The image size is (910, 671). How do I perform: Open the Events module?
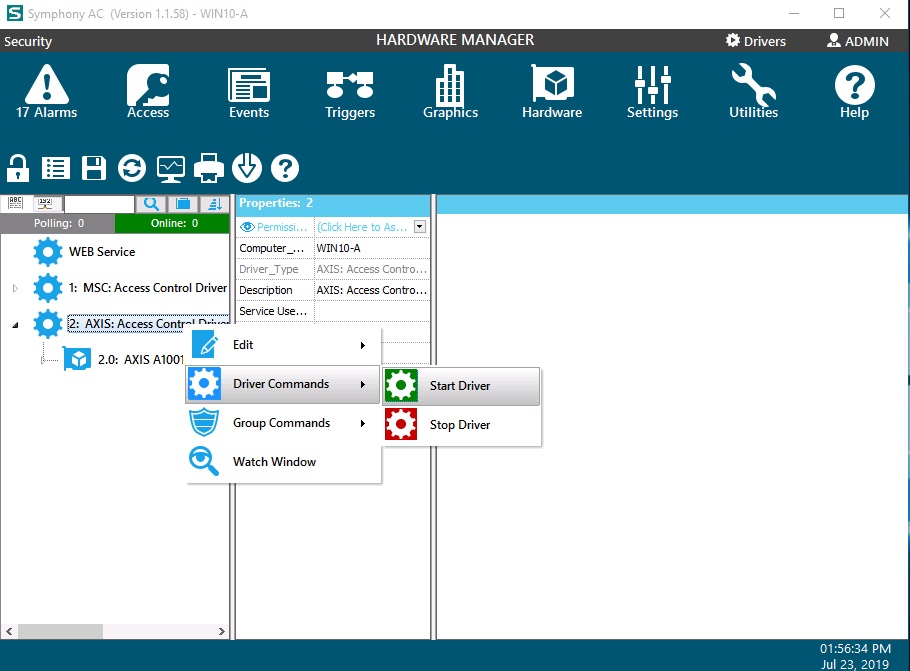point(249,92)
